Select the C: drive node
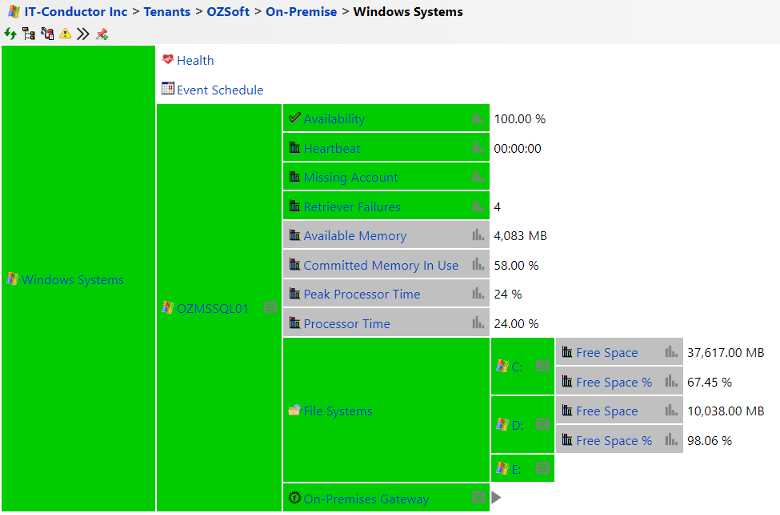This screenshot has width=780, height=515. click(x=517, y=367)
